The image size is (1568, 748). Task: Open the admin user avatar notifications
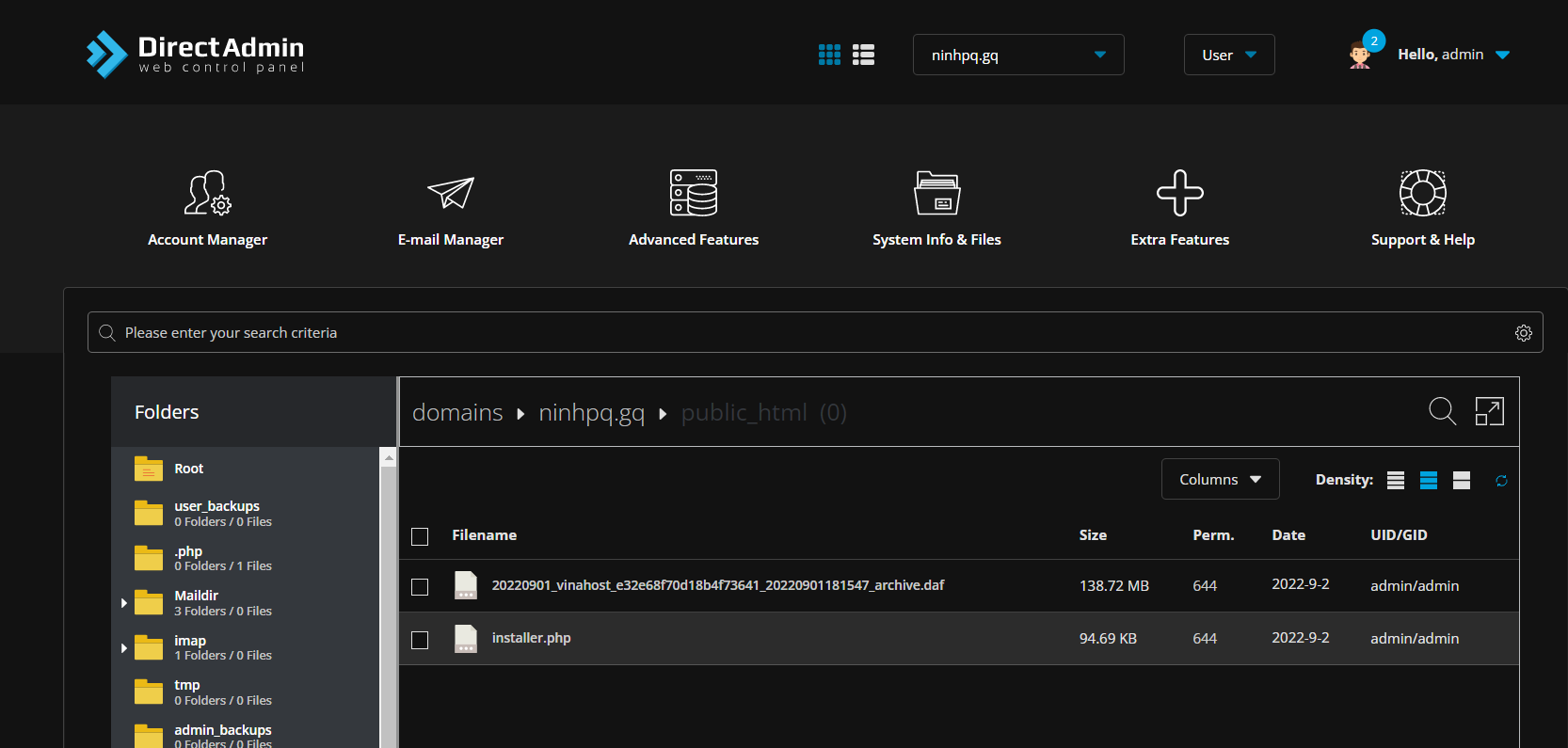[x=1360, y=55]
